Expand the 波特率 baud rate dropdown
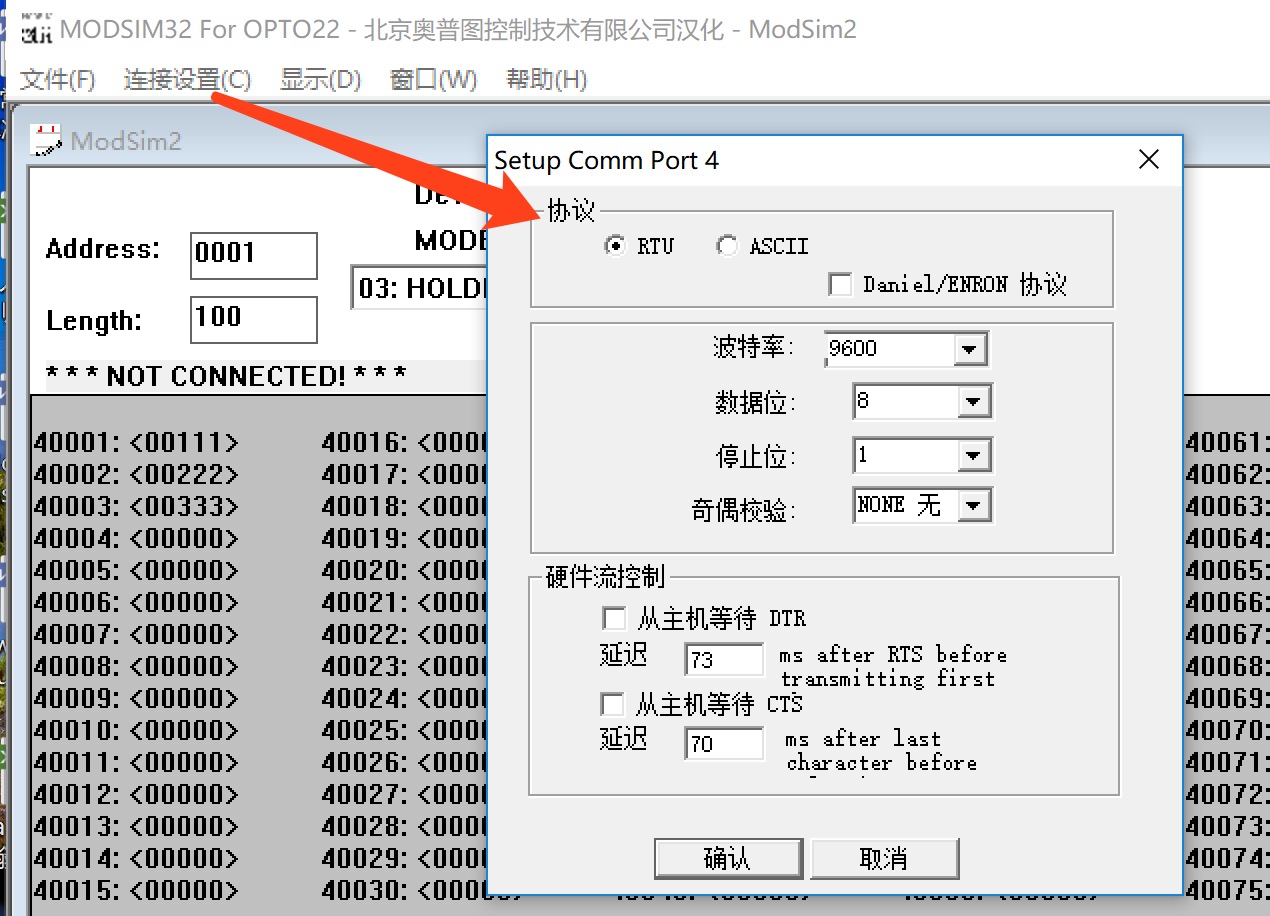This screenshot has height=916, width=1270. click(968, 349)
